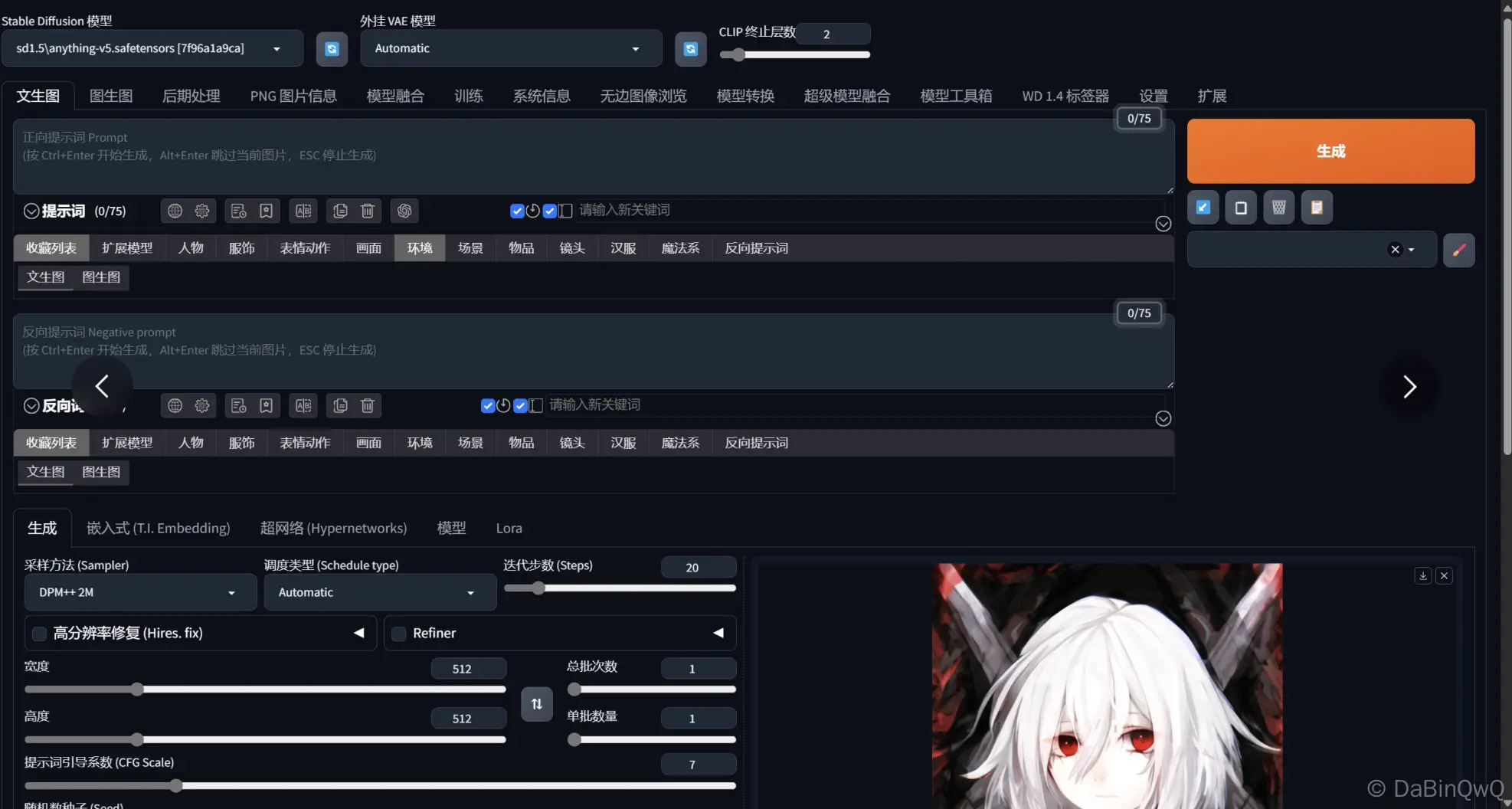Click the blank notepad icon below Generate
The image size is (1512, 809).
[1241, 208]
